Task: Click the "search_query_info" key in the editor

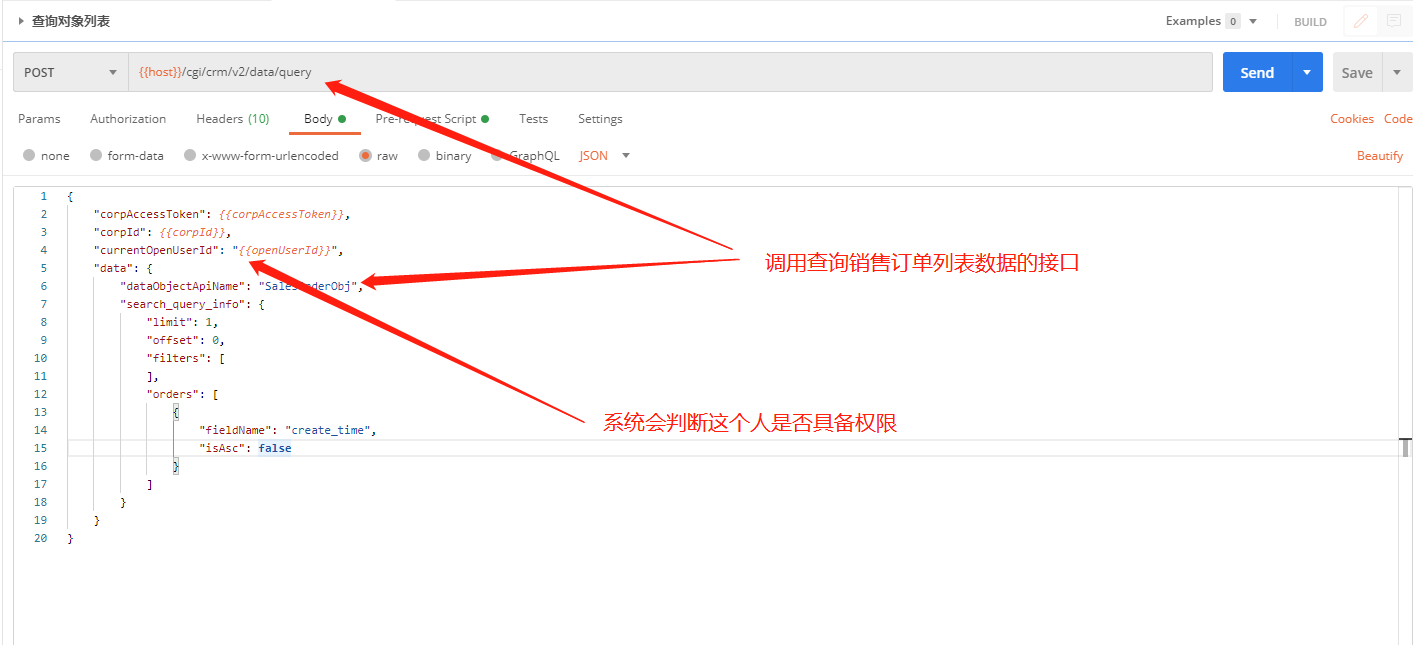Action: point(182,304)
